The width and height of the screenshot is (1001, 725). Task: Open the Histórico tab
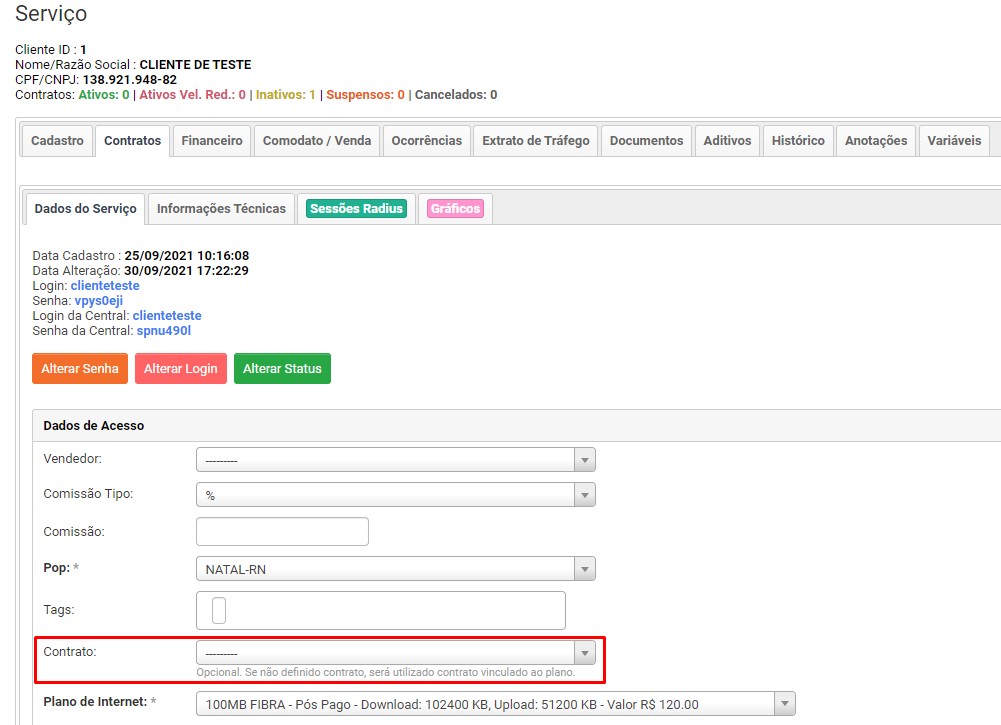[x=798, y=141]
